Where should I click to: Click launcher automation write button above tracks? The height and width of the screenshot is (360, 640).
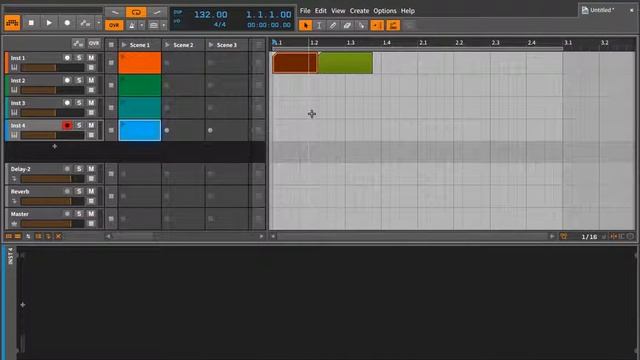(x=78, y=43)
